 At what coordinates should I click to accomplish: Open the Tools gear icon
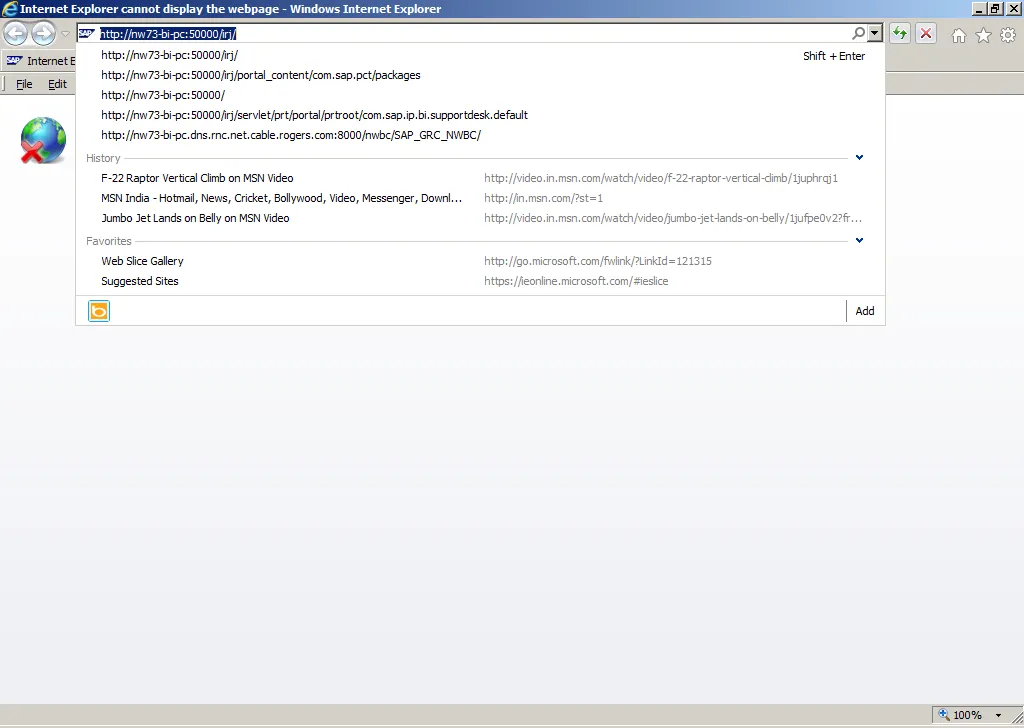click(1008, 35)
